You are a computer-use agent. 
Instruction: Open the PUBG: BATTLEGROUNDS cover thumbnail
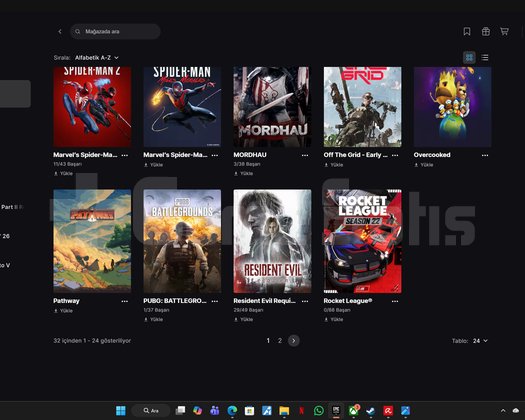coord(182,241)
